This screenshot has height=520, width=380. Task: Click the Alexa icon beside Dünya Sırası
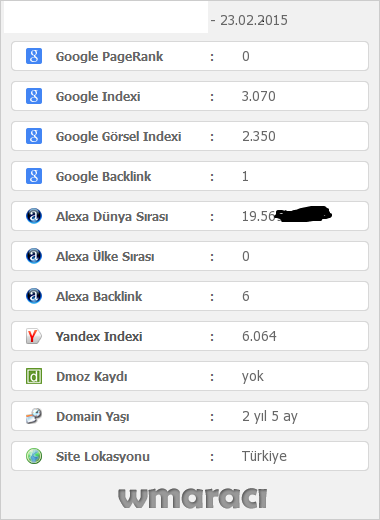34,216
